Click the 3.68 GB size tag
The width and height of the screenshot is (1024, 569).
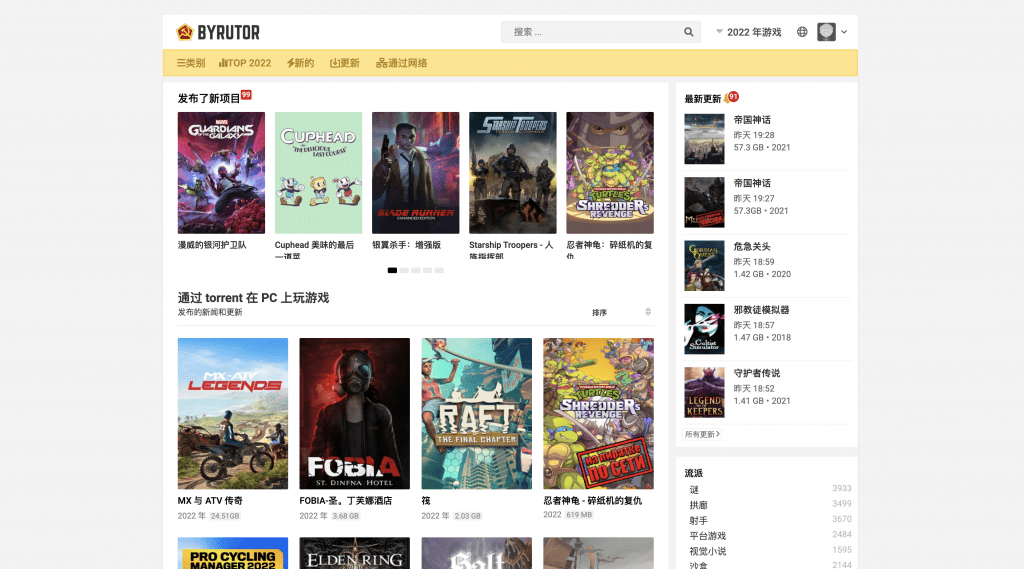[x=345, y=516]
